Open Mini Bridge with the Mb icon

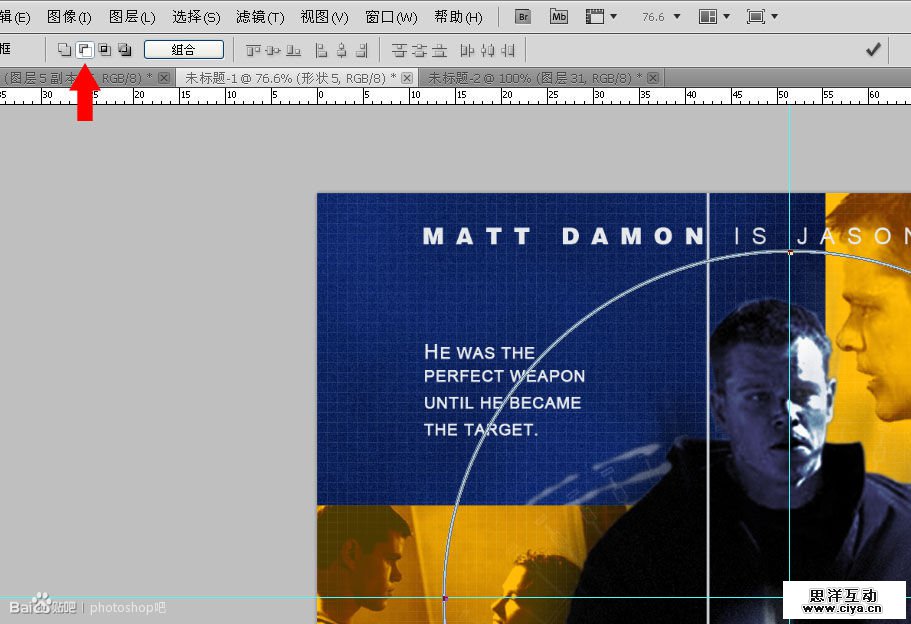coord(559,17)
